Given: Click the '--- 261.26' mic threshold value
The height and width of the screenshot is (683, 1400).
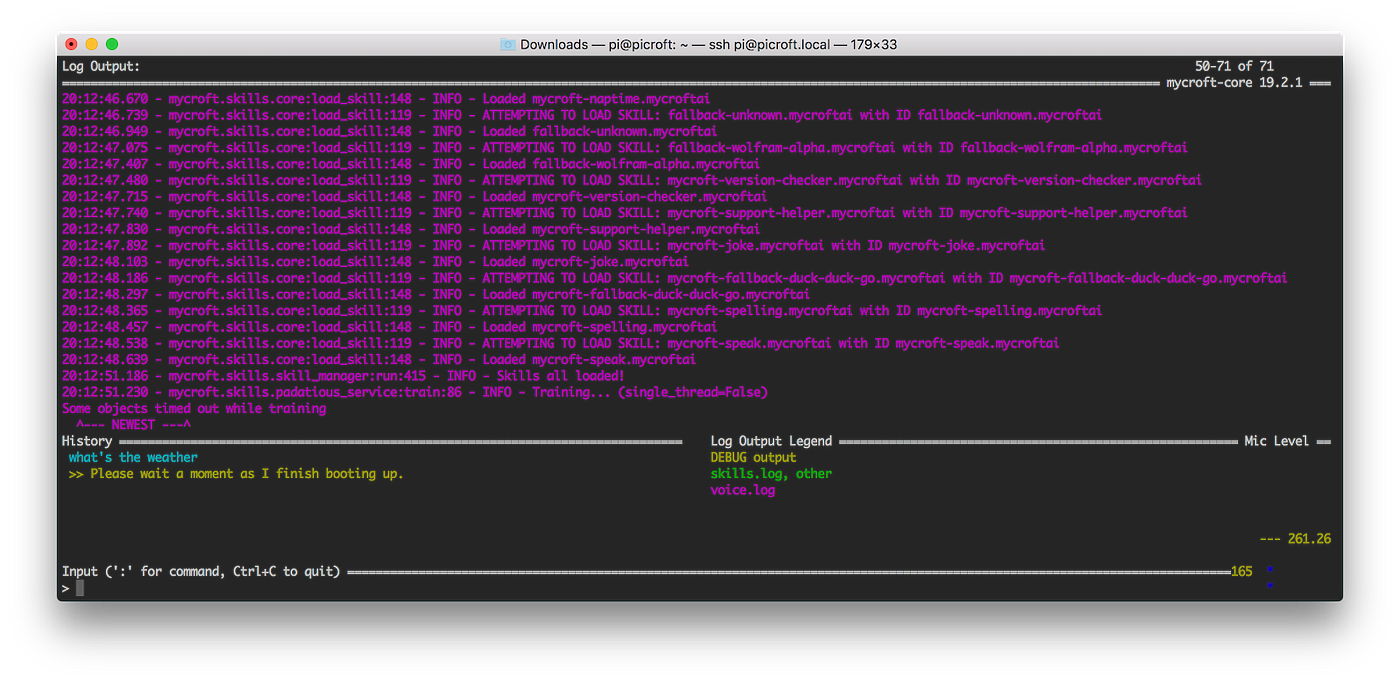Looking at the screenshot, I should (x=1295, y=539).
